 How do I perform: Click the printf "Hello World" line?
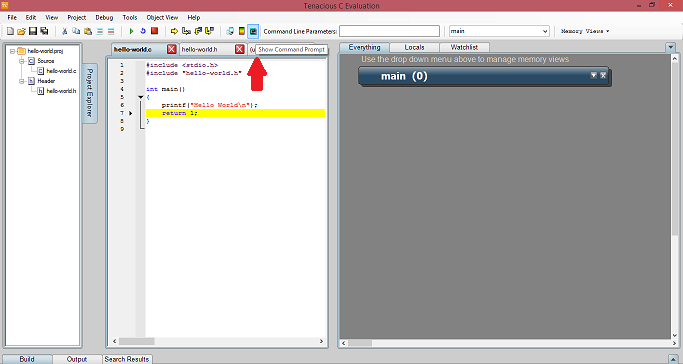pos(210,105)
